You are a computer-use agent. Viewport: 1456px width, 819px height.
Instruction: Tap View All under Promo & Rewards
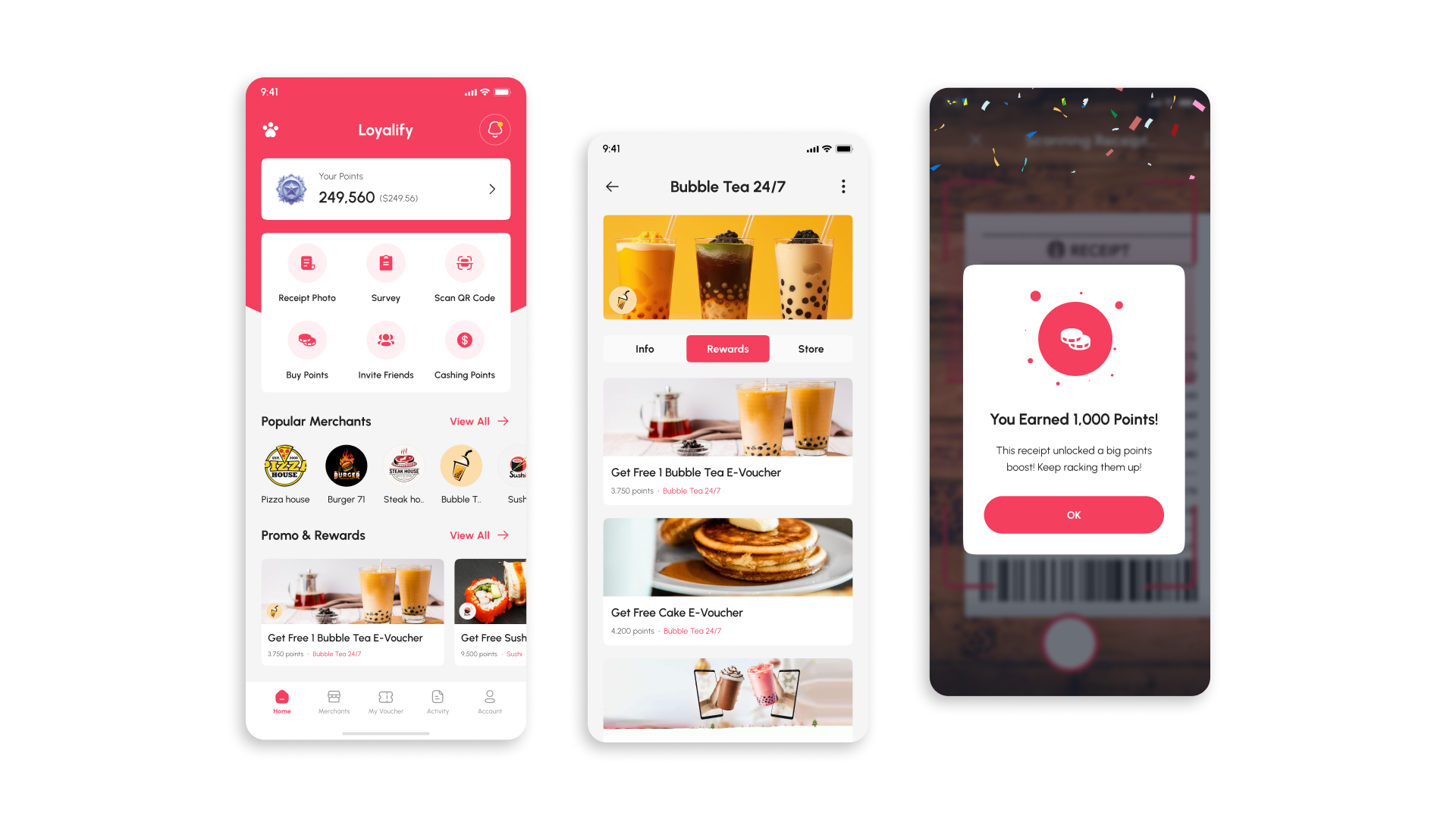pyautogui.click(x=478, y=535)
